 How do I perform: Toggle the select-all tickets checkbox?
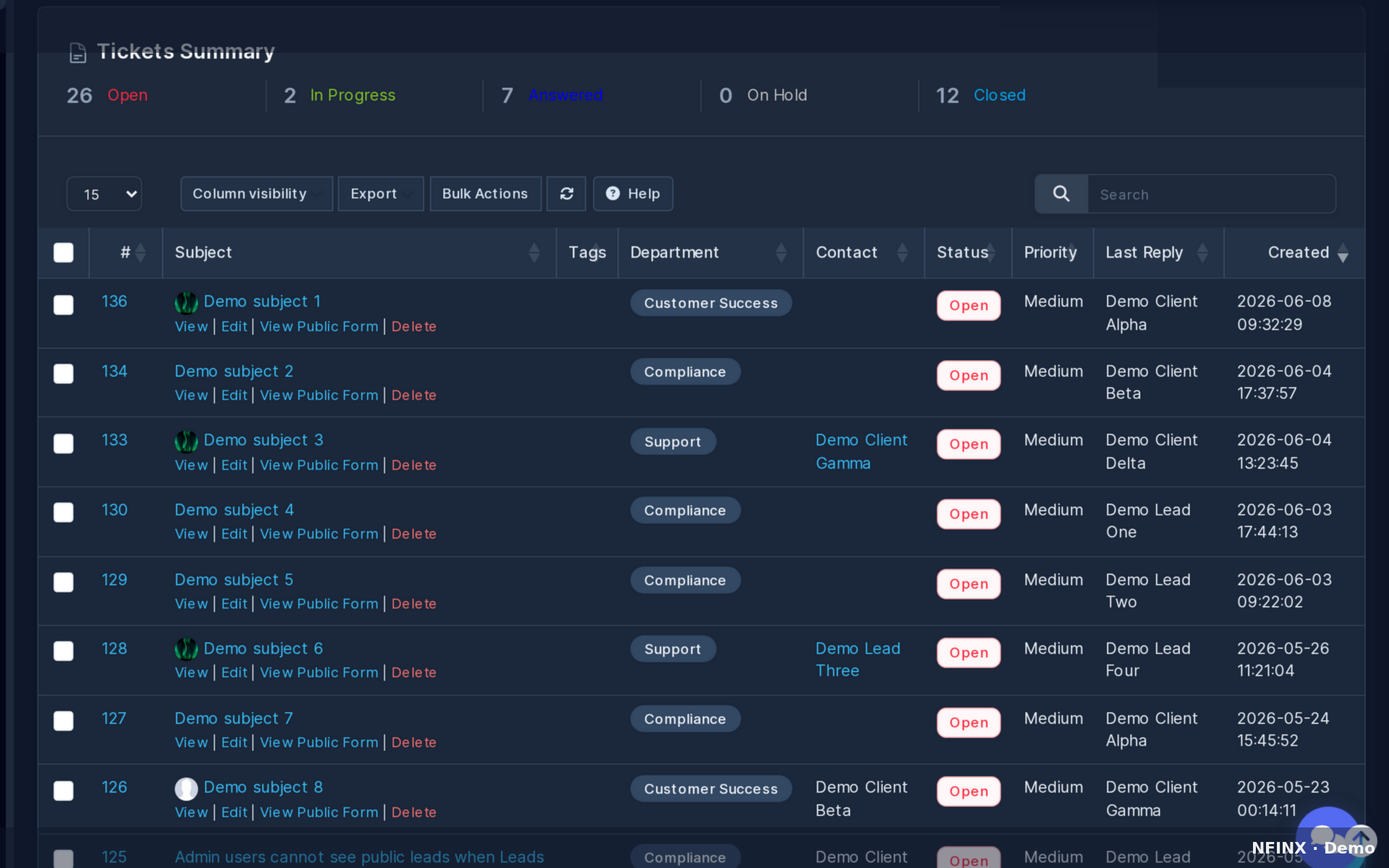[64, 252]
